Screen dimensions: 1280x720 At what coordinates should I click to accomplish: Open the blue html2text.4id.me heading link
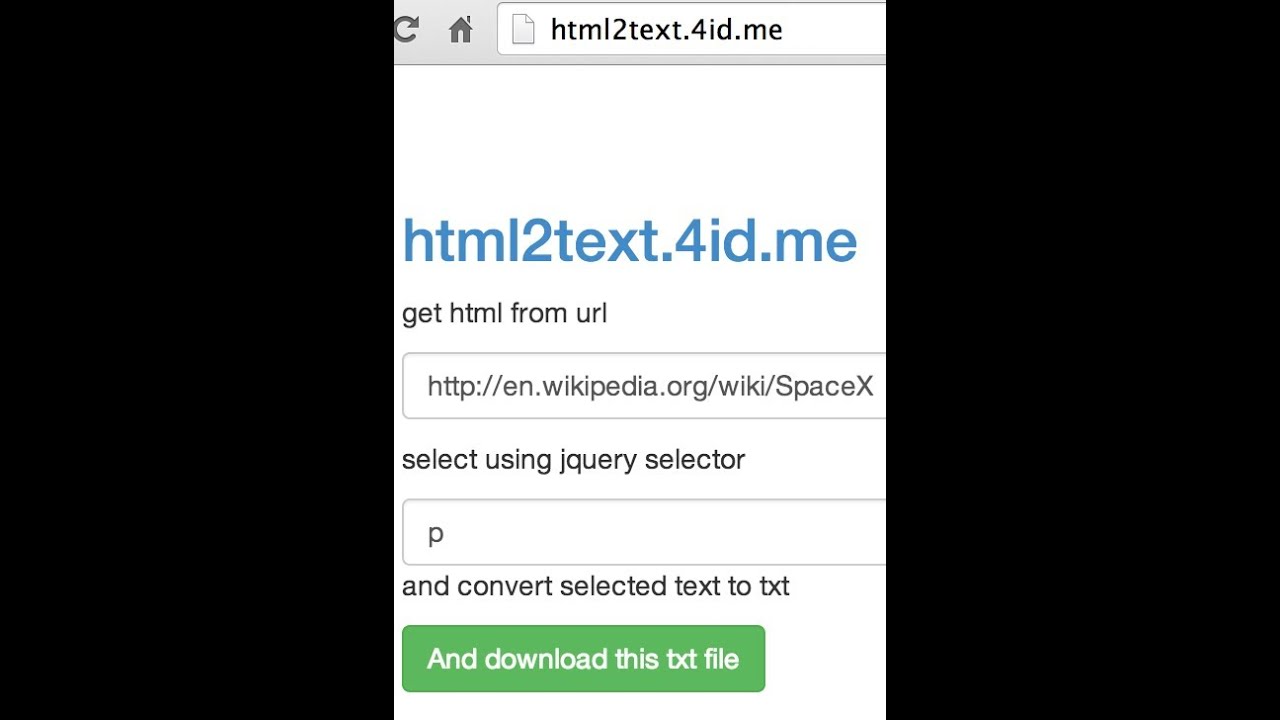click(x=629, y=242)
